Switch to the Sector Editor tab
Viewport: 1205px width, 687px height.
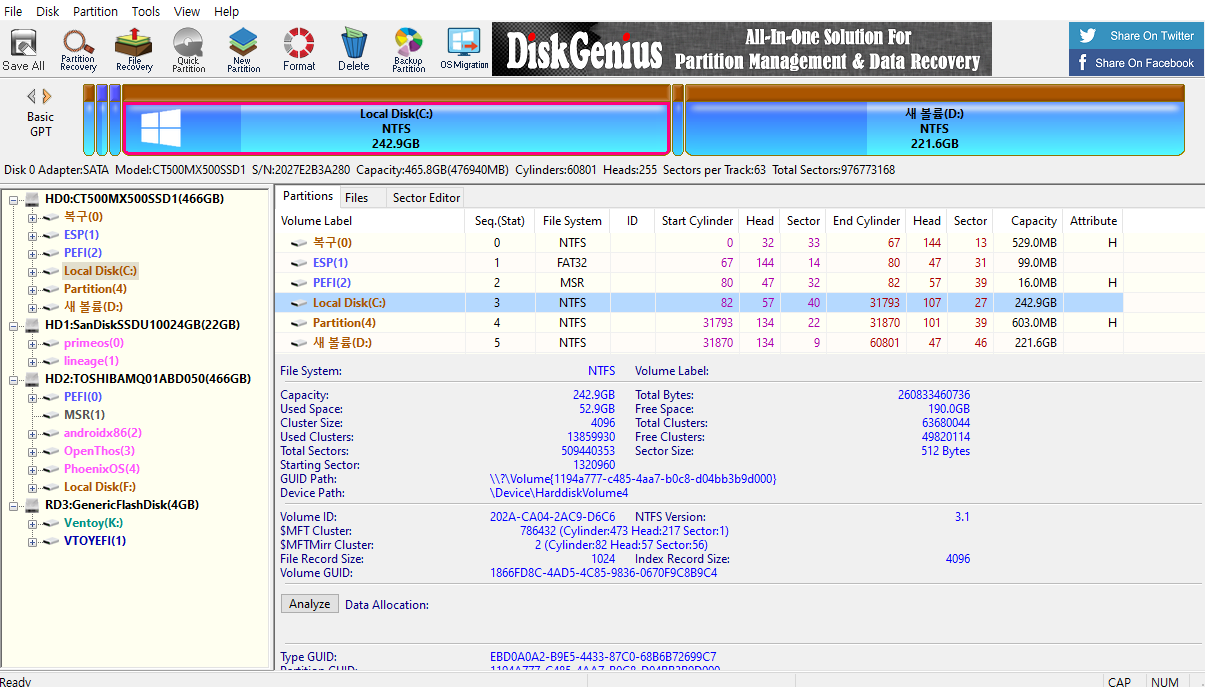[x=426, y=198]
